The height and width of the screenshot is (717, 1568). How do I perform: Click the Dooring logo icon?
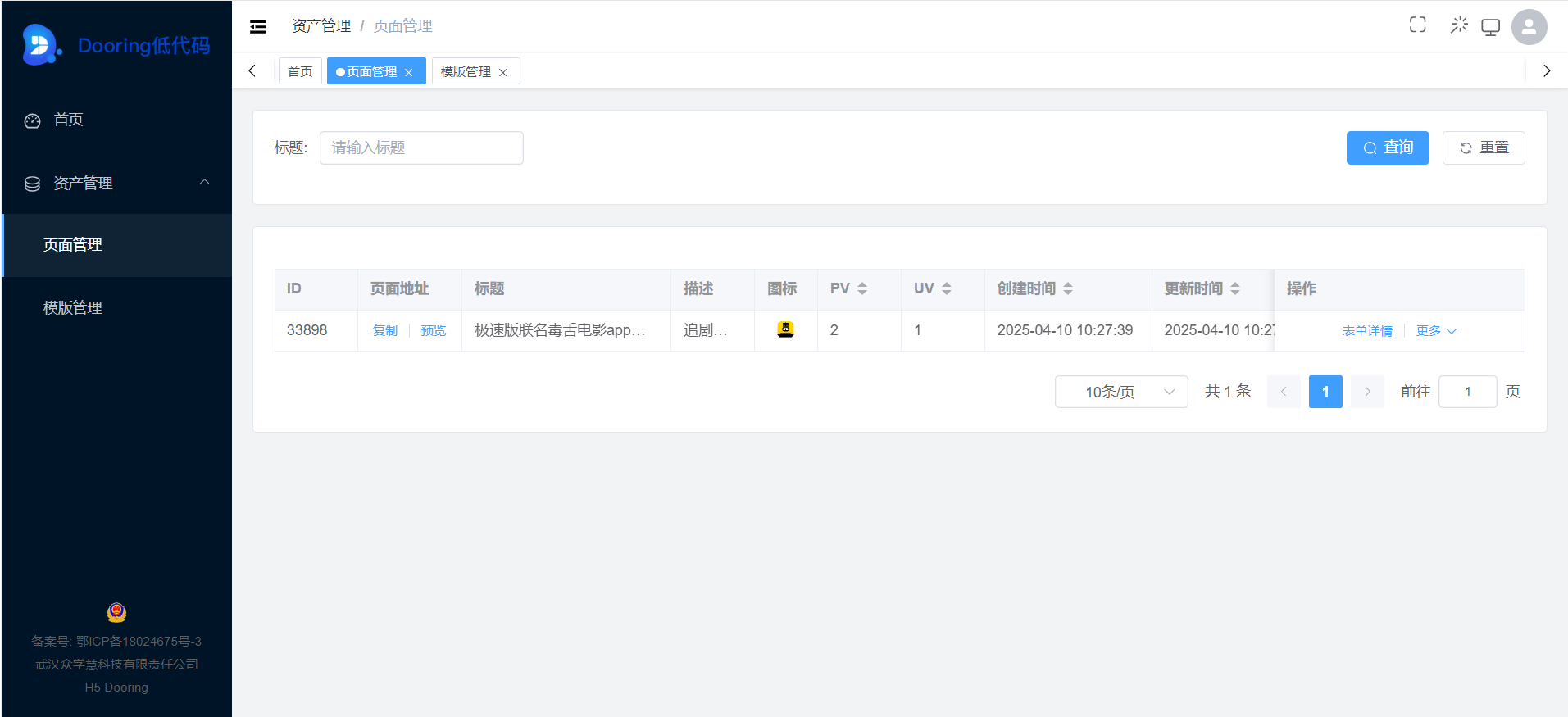[x=42, y=44]
